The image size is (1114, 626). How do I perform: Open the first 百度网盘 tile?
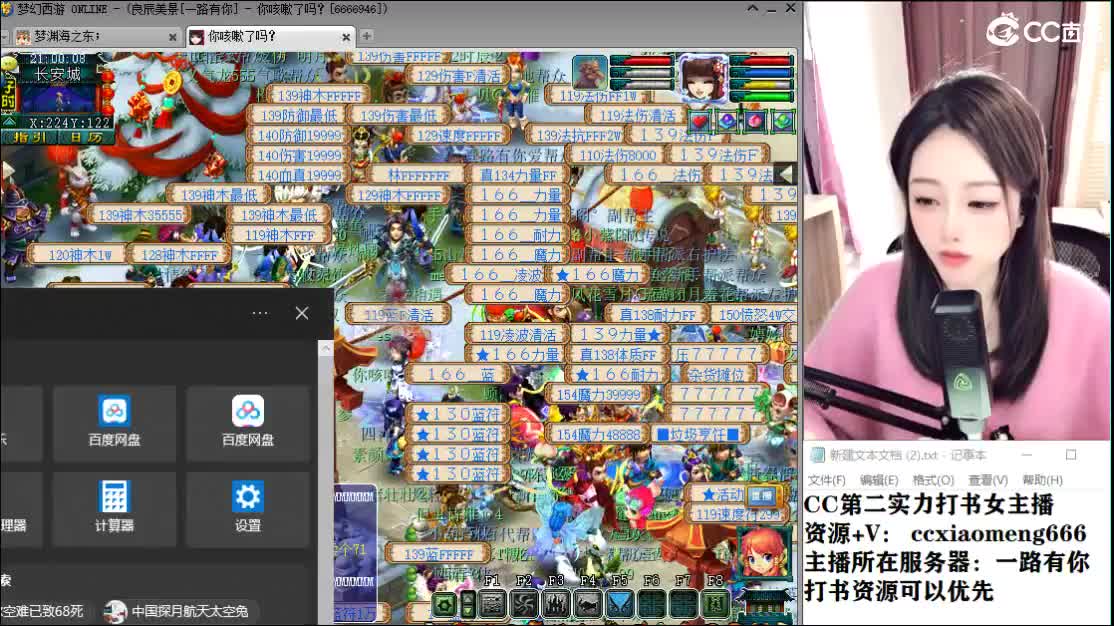114,423
